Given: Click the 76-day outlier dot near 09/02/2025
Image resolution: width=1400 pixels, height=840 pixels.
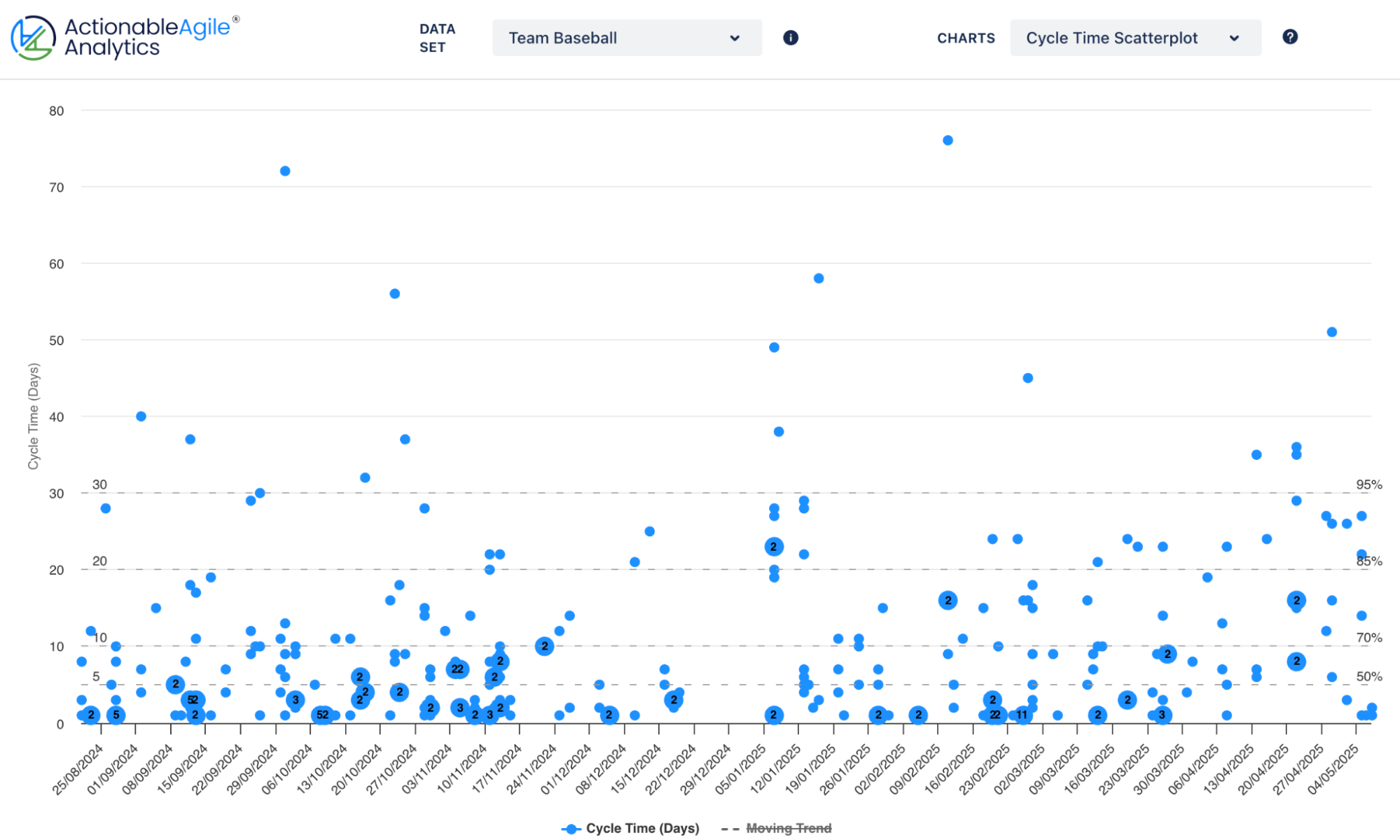Looking at the screenshot, I should tap(948, 141).
